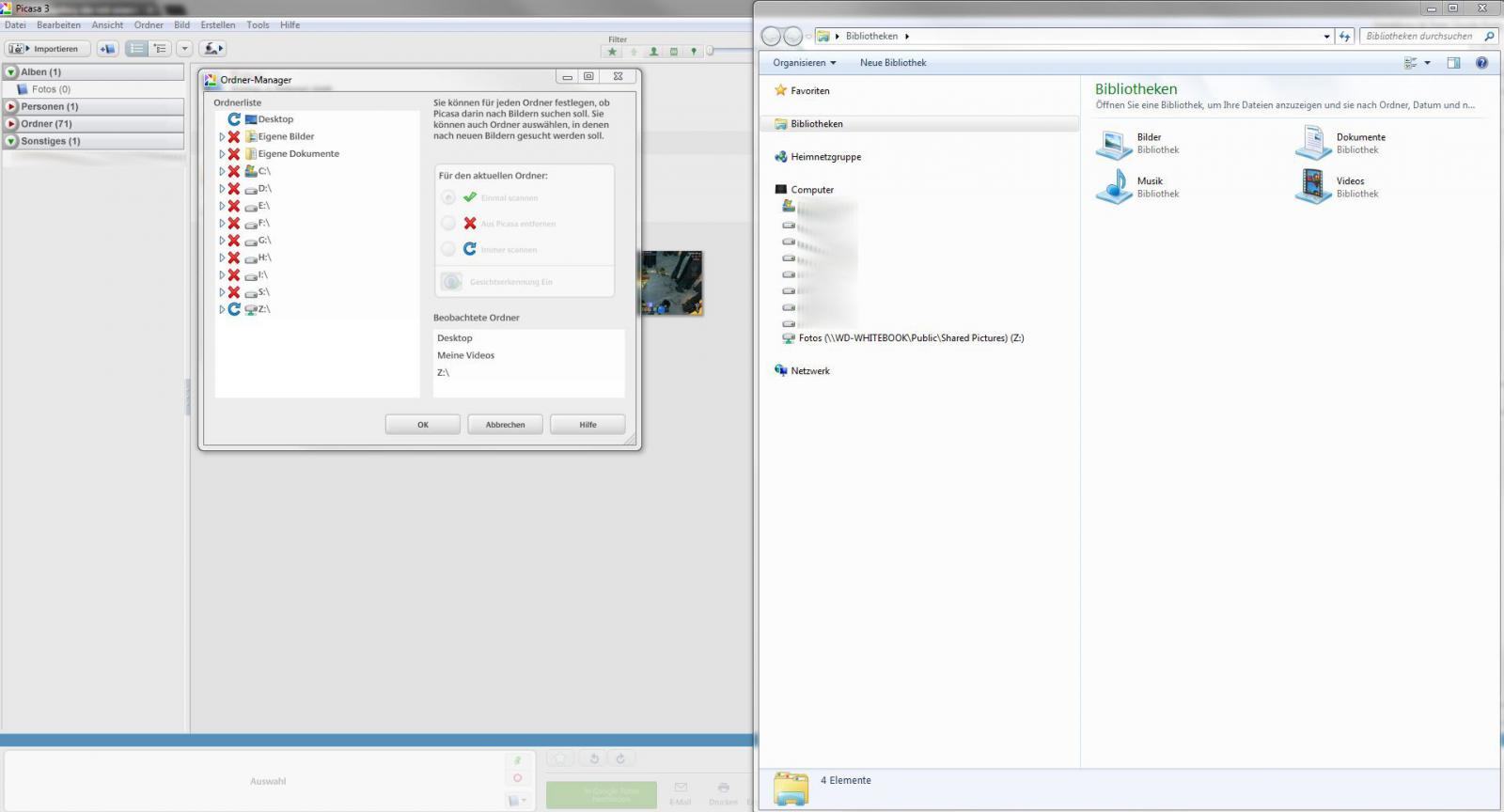Click the red X status next to D:\
The image size is (1504, 812).
coord(234,189)
